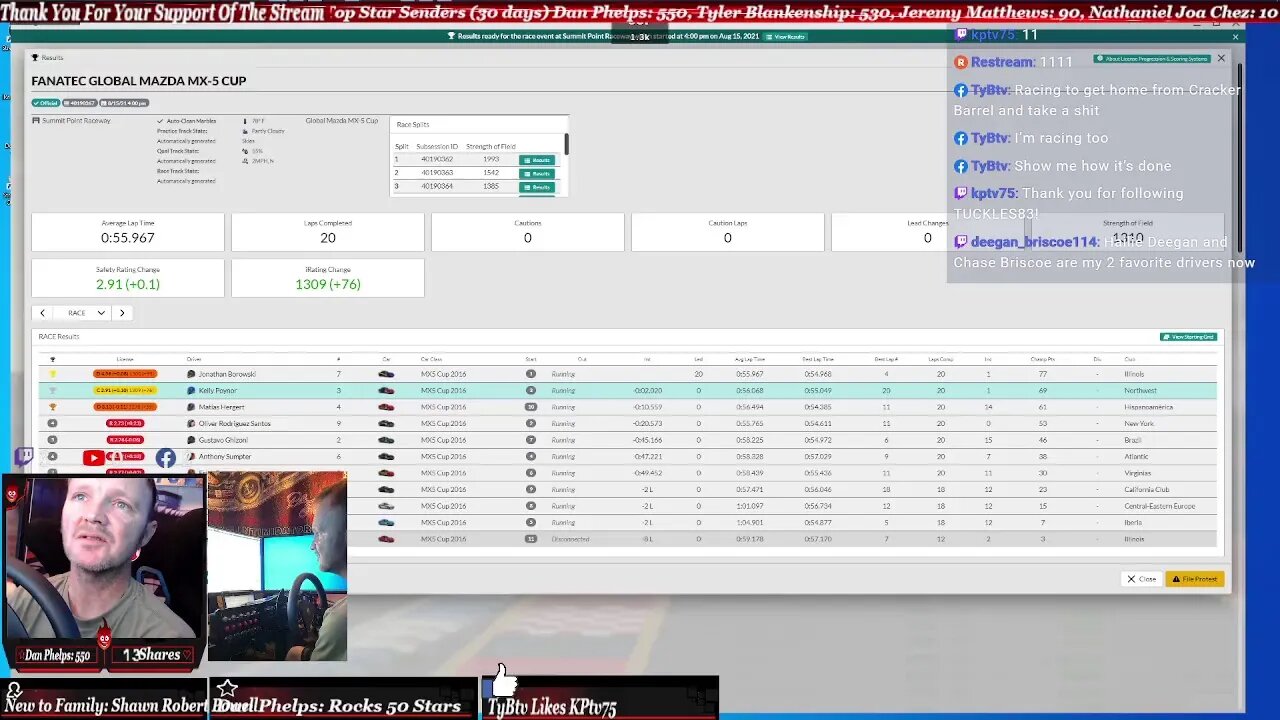This screenshot has height=720, width=1280.
Task: Click Kelly Poynor's helmet icon
Action: (x=191, y=391)
